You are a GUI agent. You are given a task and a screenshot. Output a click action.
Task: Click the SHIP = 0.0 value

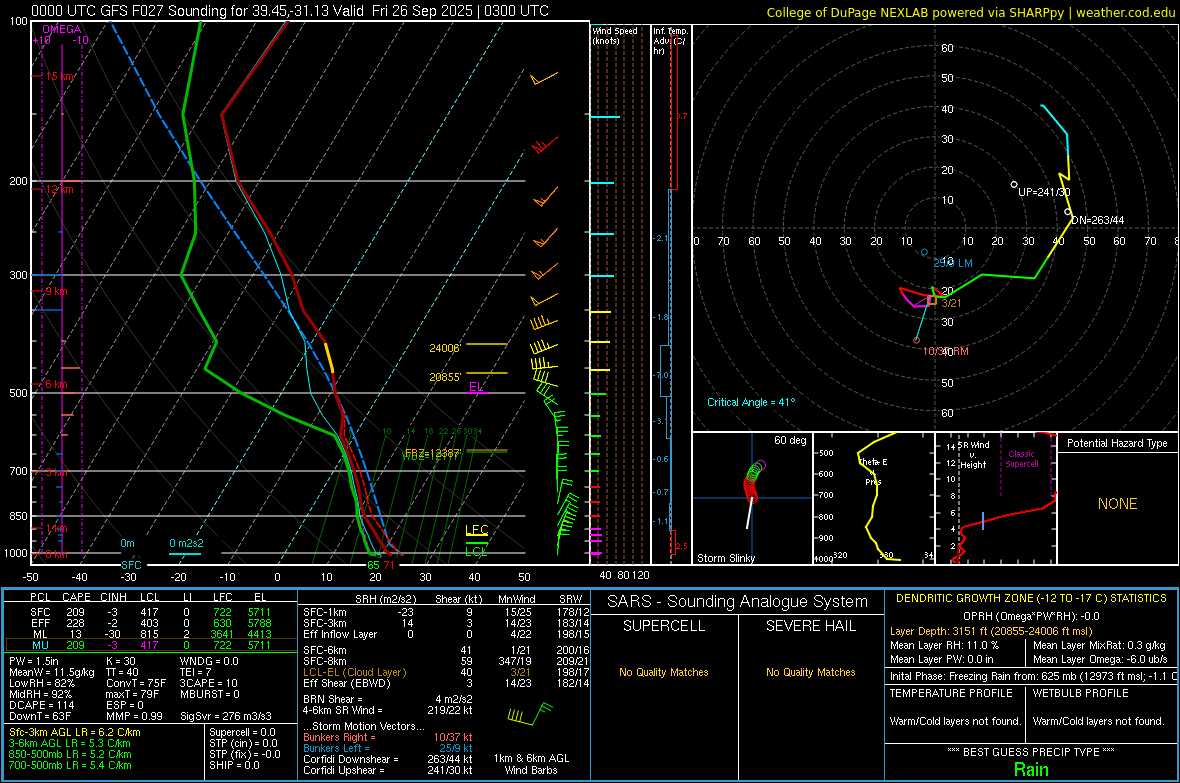[234, 765]
